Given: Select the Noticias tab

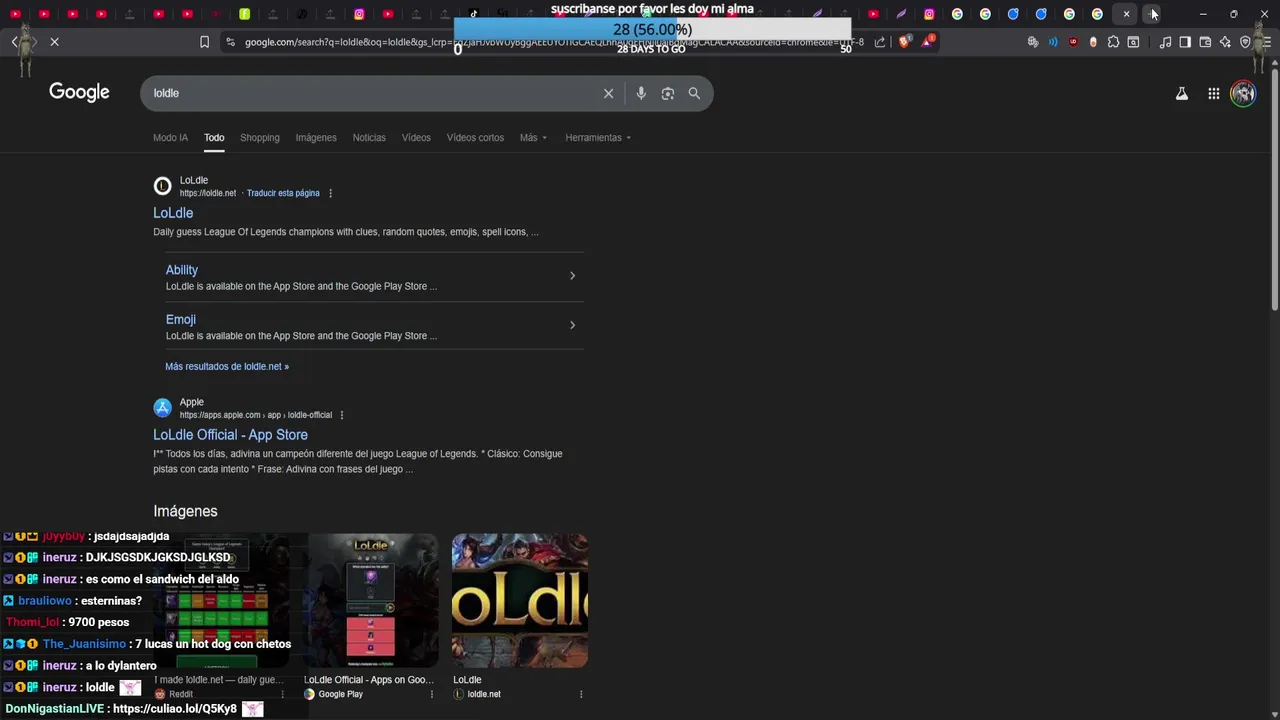Looking at the screenshot, I should coord(369,137).
